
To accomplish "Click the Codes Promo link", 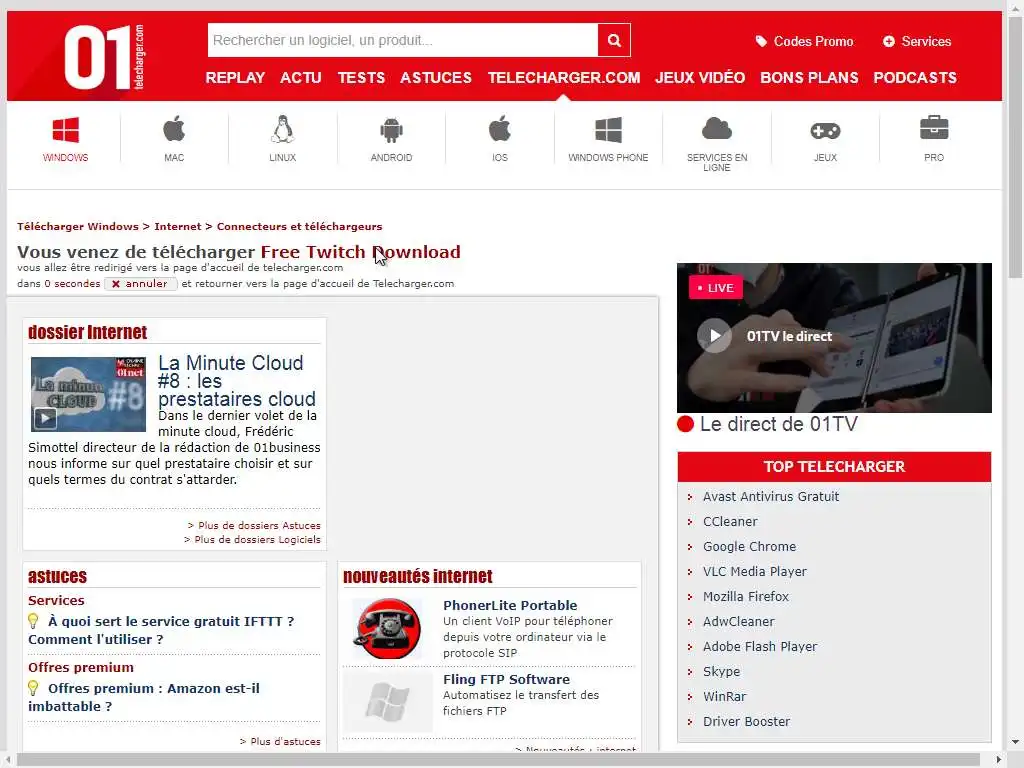I will [813, 41].
